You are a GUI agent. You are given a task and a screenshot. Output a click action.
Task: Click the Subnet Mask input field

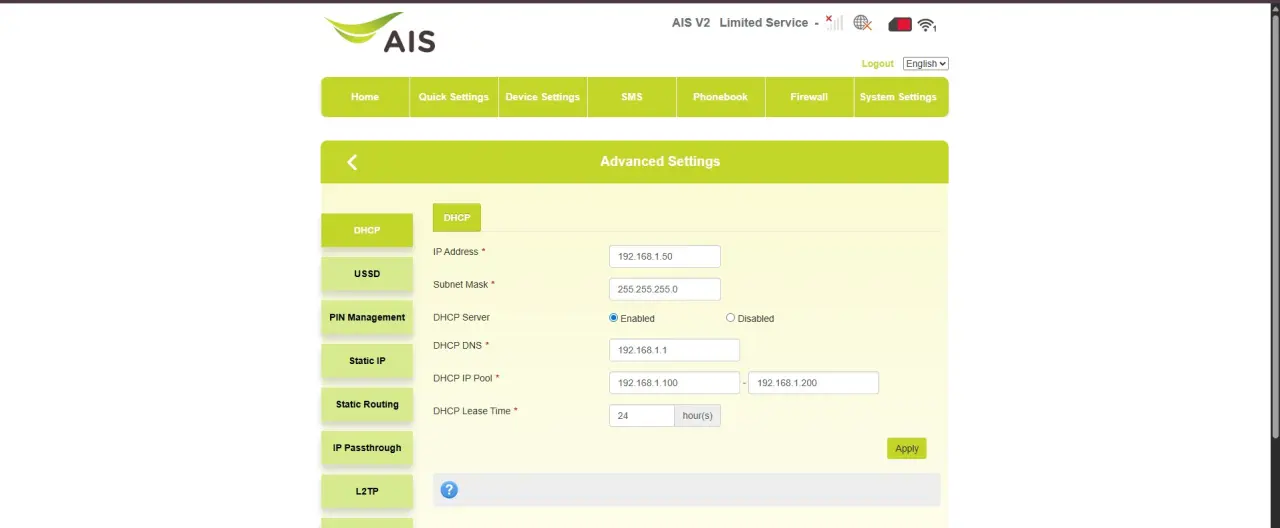665,289
